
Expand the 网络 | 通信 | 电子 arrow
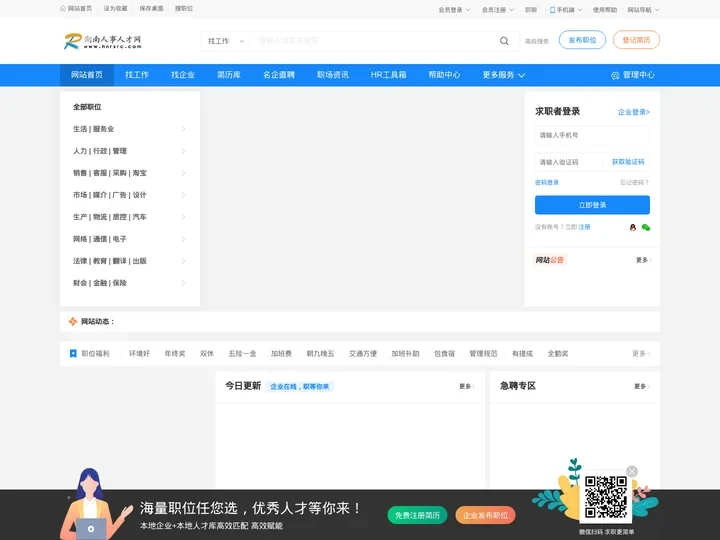click(183, 239)
